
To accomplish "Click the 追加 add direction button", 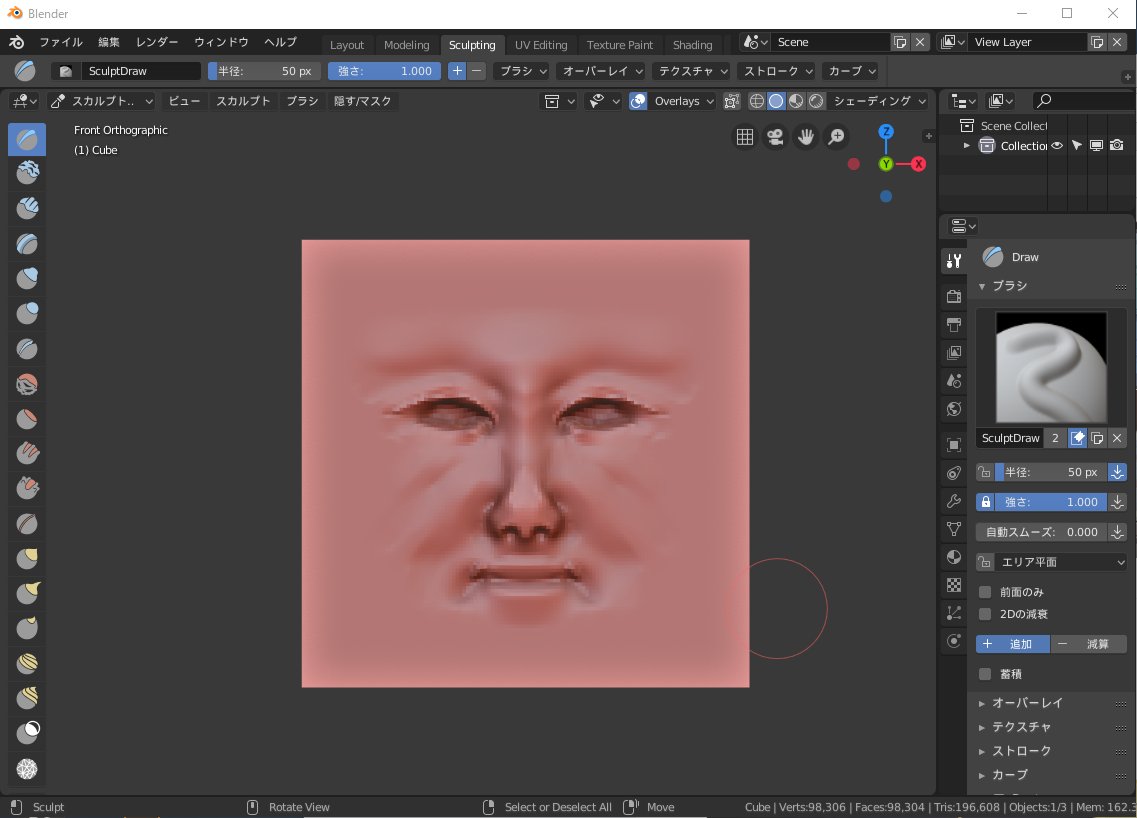I will click(1012, 644).
